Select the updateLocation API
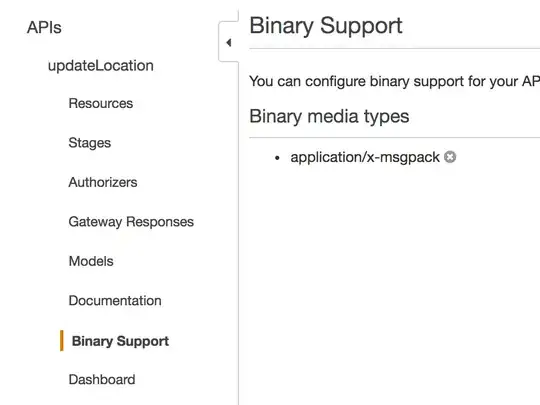This screenshot has width=540, height=405. pyautogui.click(x=101, y=65)
